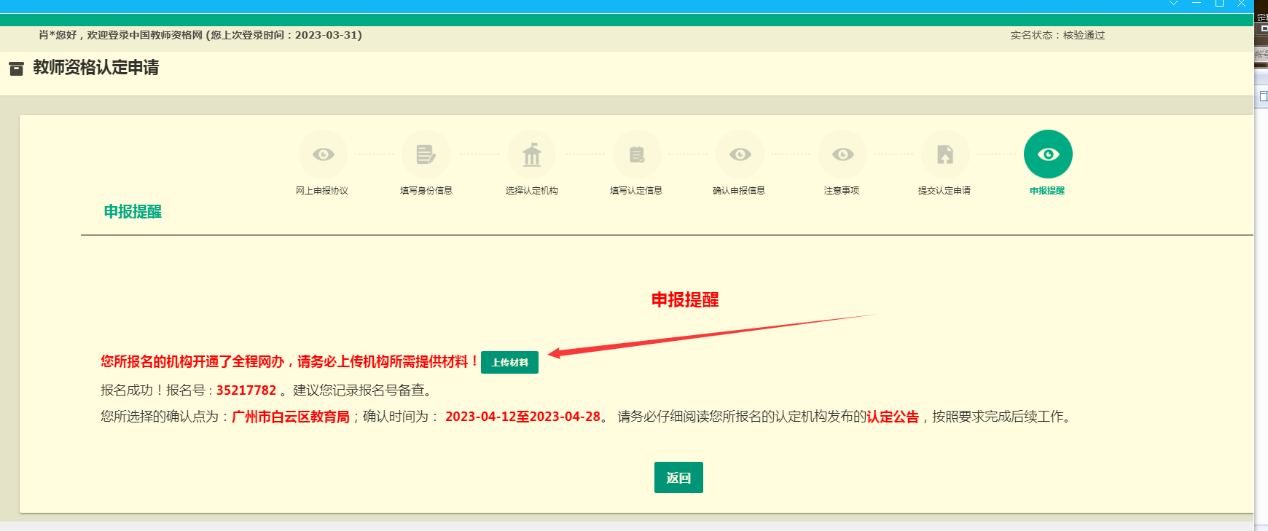Screen dimensions: 1268x531
Task: Close the window with the X button
Action: (1242, 4)
